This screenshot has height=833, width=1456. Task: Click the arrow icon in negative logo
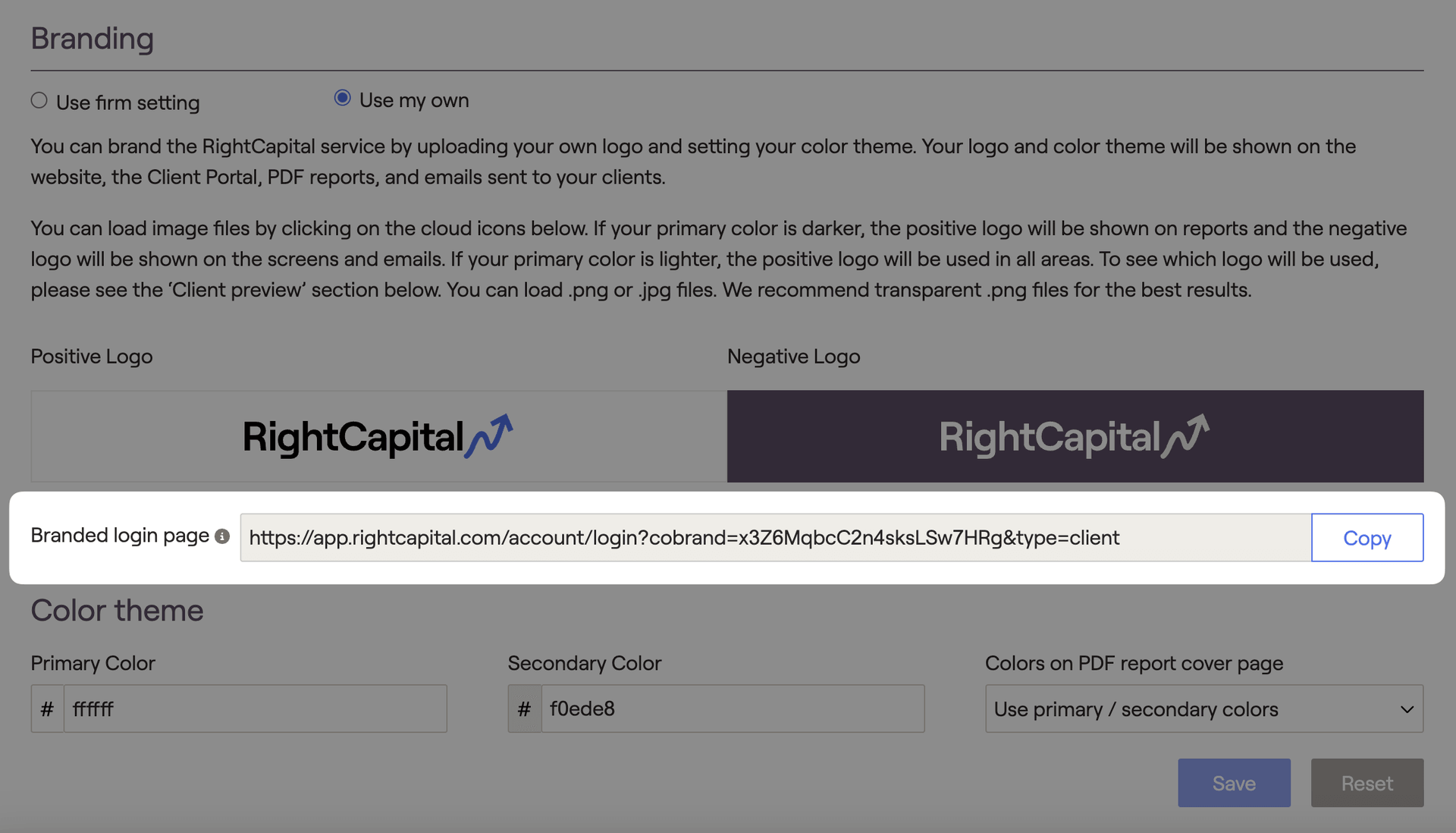click(x=1186, y=435)
